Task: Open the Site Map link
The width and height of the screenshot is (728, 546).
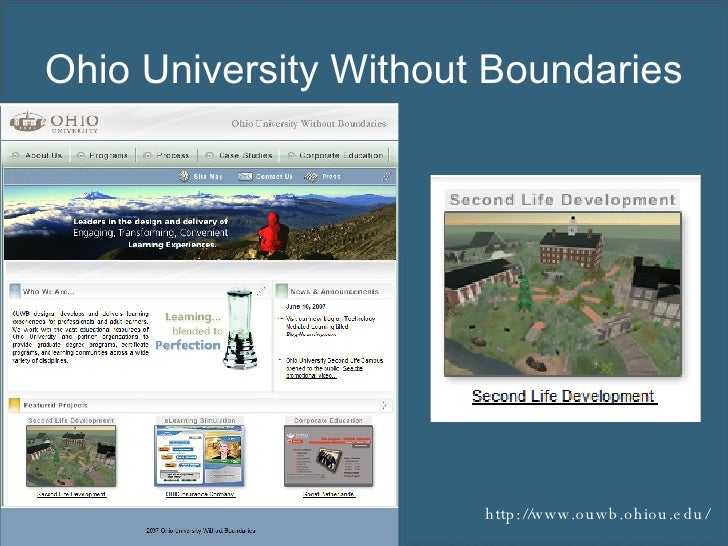Action: click(x=208, y=176)
